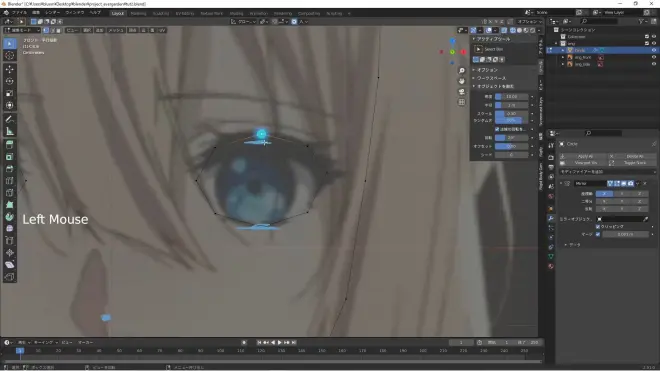
Task: Switch to the Layout workspace tab
Action: (118, 13)
